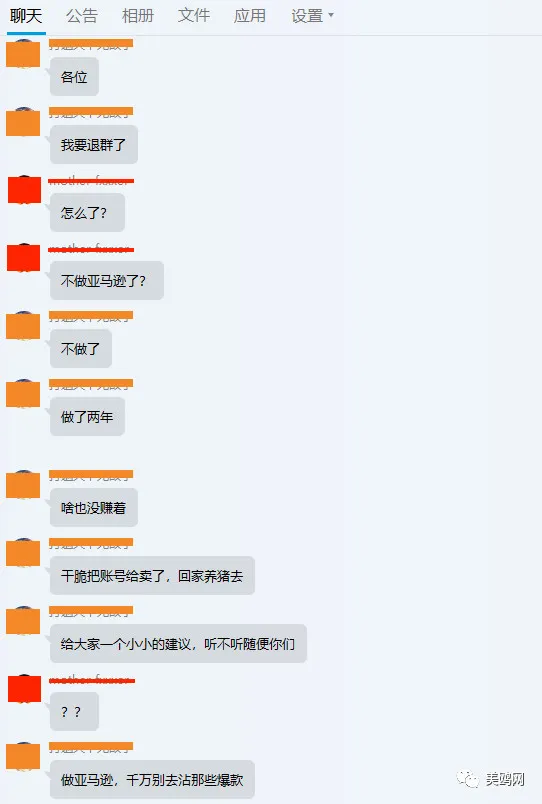Click the red avatar beside 怎么了?
Screen dimensions: 542x804
[24, 190]
